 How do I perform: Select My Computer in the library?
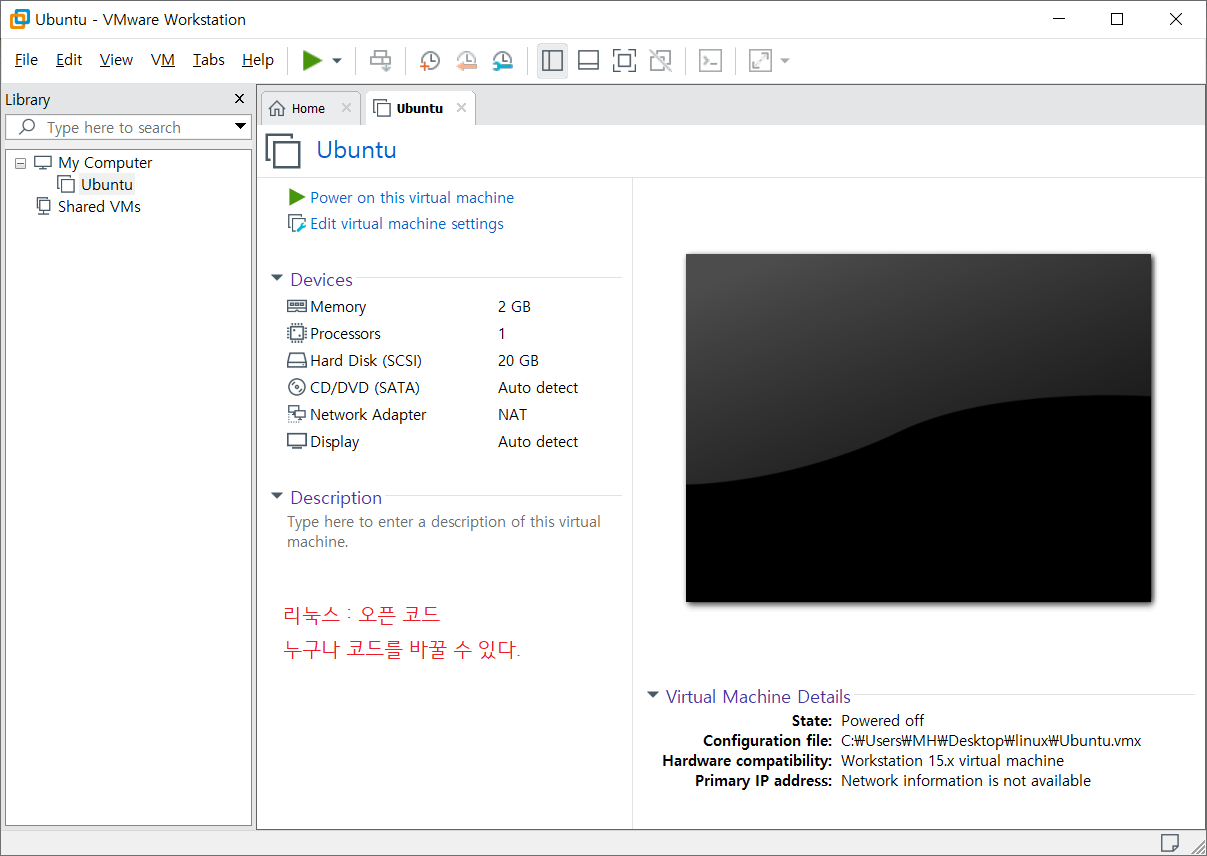105,163
